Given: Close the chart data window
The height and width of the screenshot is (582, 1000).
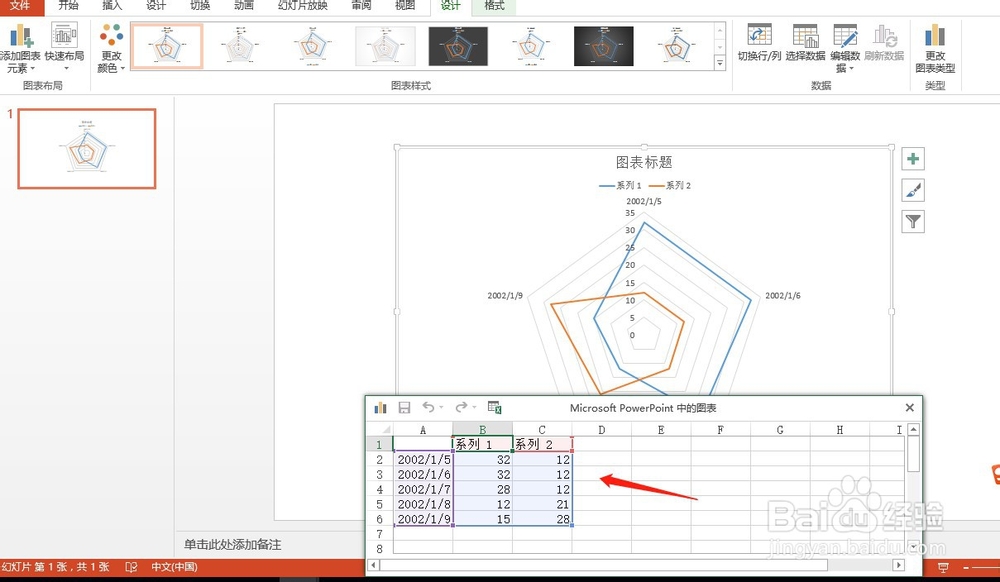Looking at the screenshot, I should [x=909, y=407].
